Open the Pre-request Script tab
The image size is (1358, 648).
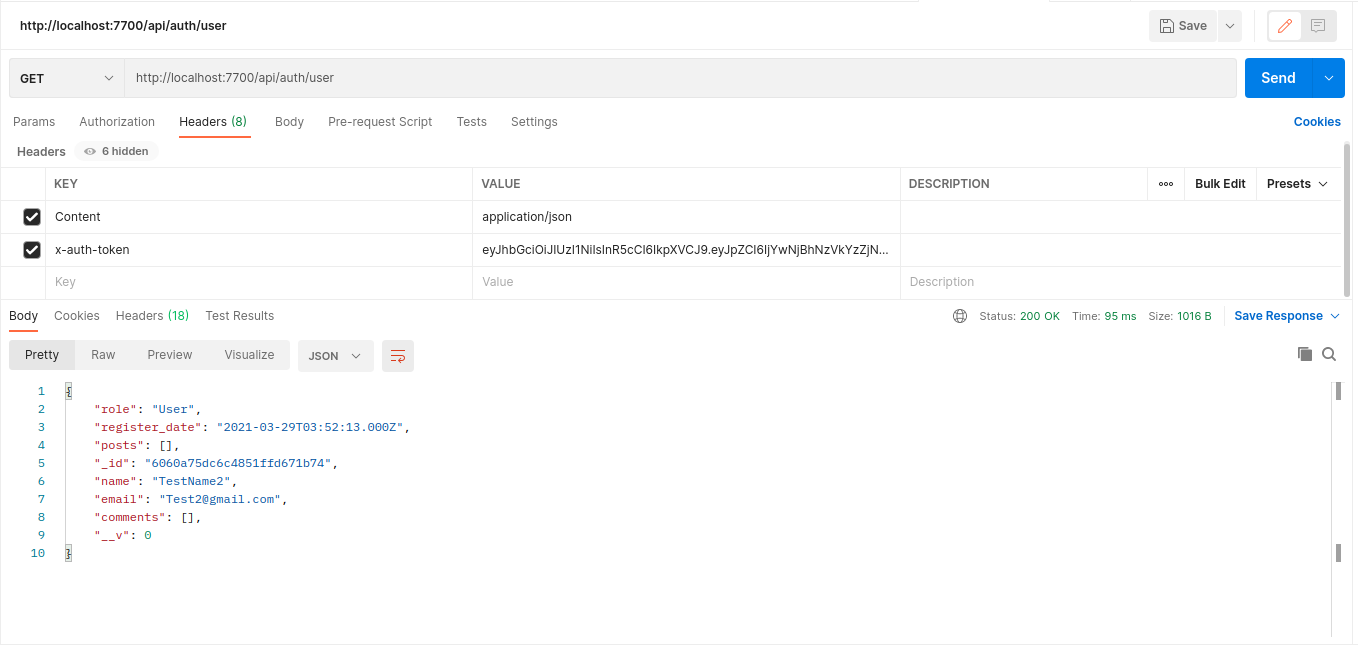380,122
